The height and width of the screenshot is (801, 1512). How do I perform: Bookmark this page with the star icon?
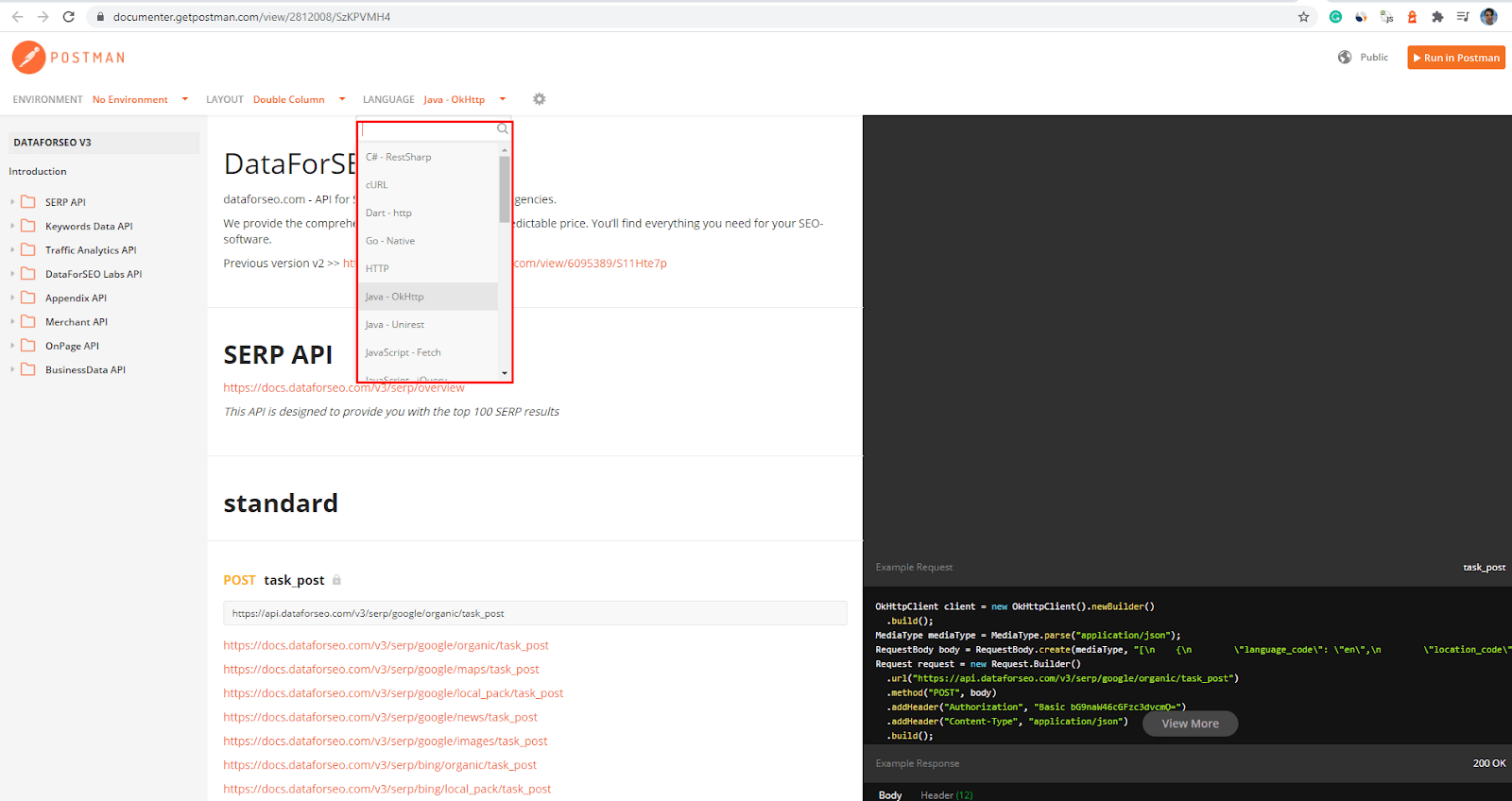coord(1304,17)
